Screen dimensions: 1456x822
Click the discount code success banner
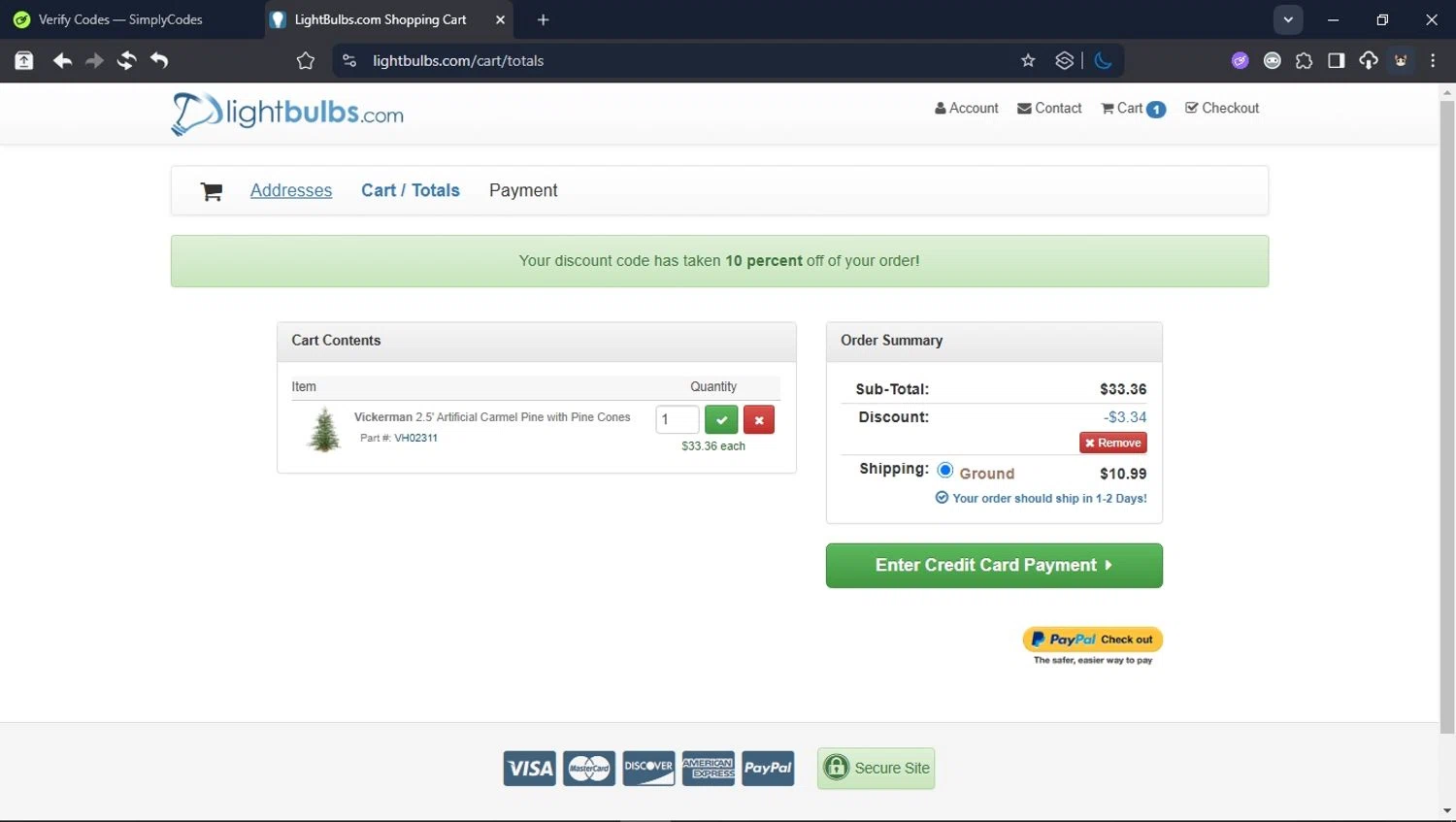(x=719, y=261)
